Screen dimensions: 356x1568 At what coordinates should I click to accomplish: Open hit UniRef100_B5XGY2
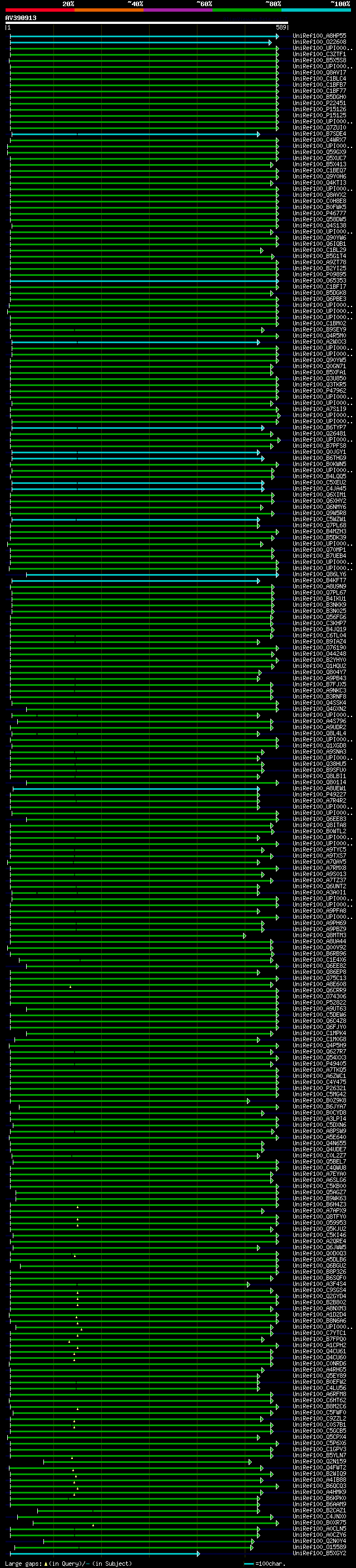pos(319,1554)
